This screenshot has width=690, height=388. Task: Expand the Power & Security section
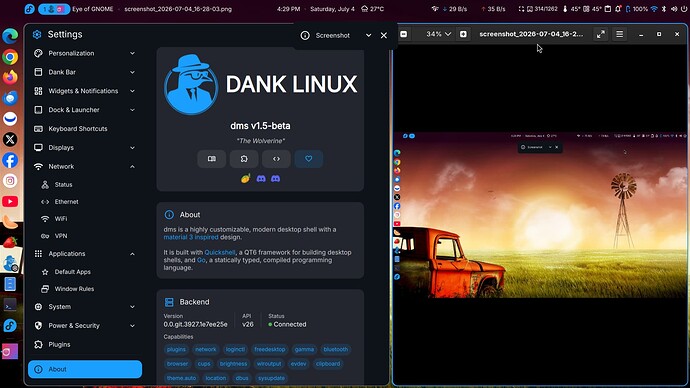[x=84, y=326]
